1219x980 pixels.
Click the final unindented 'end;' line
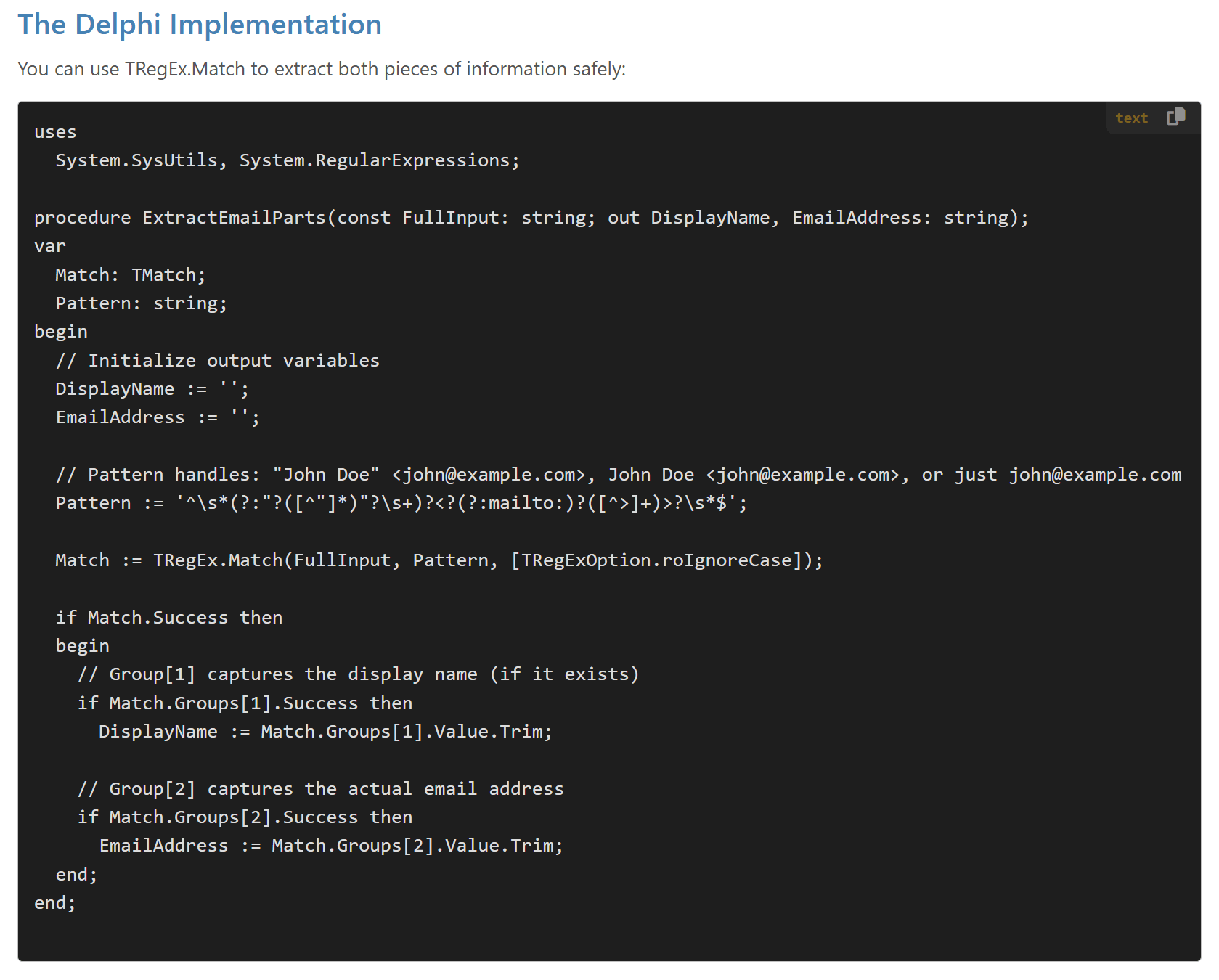pyautogui.click(x=55, y=903)
